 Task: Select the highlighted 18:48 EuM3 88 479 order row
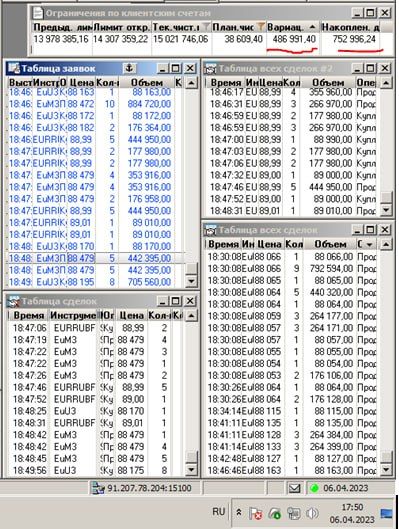(x=96, y=258)
